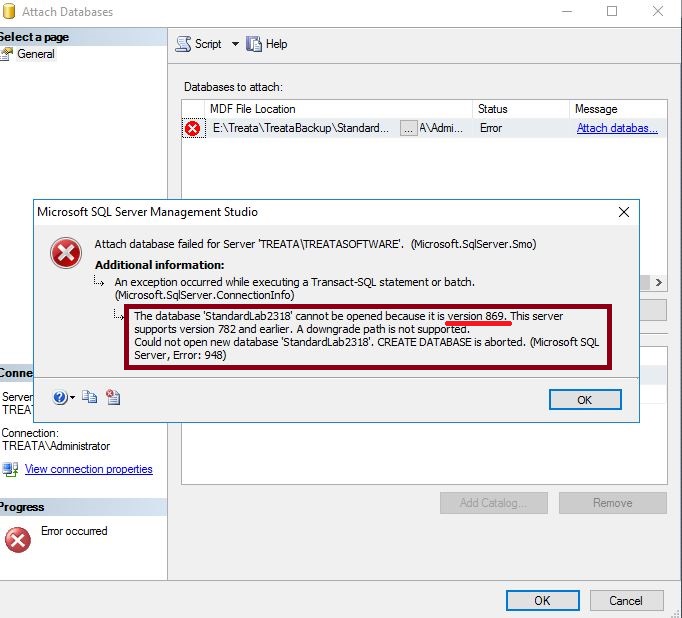Select the General page
Screen dimensions: 682x618
[x=36, y=54]
